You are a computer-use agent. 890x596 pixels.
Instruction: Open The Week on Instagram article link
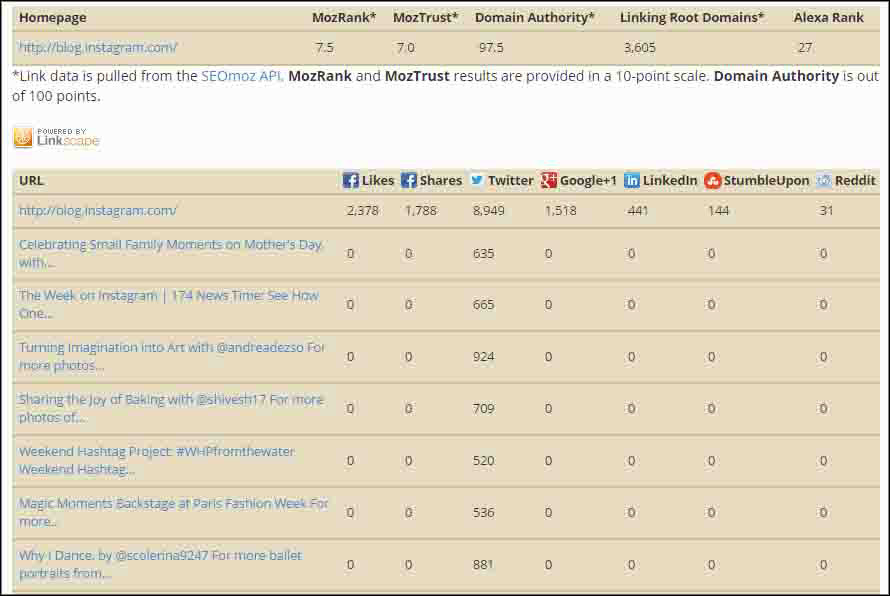click(168, 295)
